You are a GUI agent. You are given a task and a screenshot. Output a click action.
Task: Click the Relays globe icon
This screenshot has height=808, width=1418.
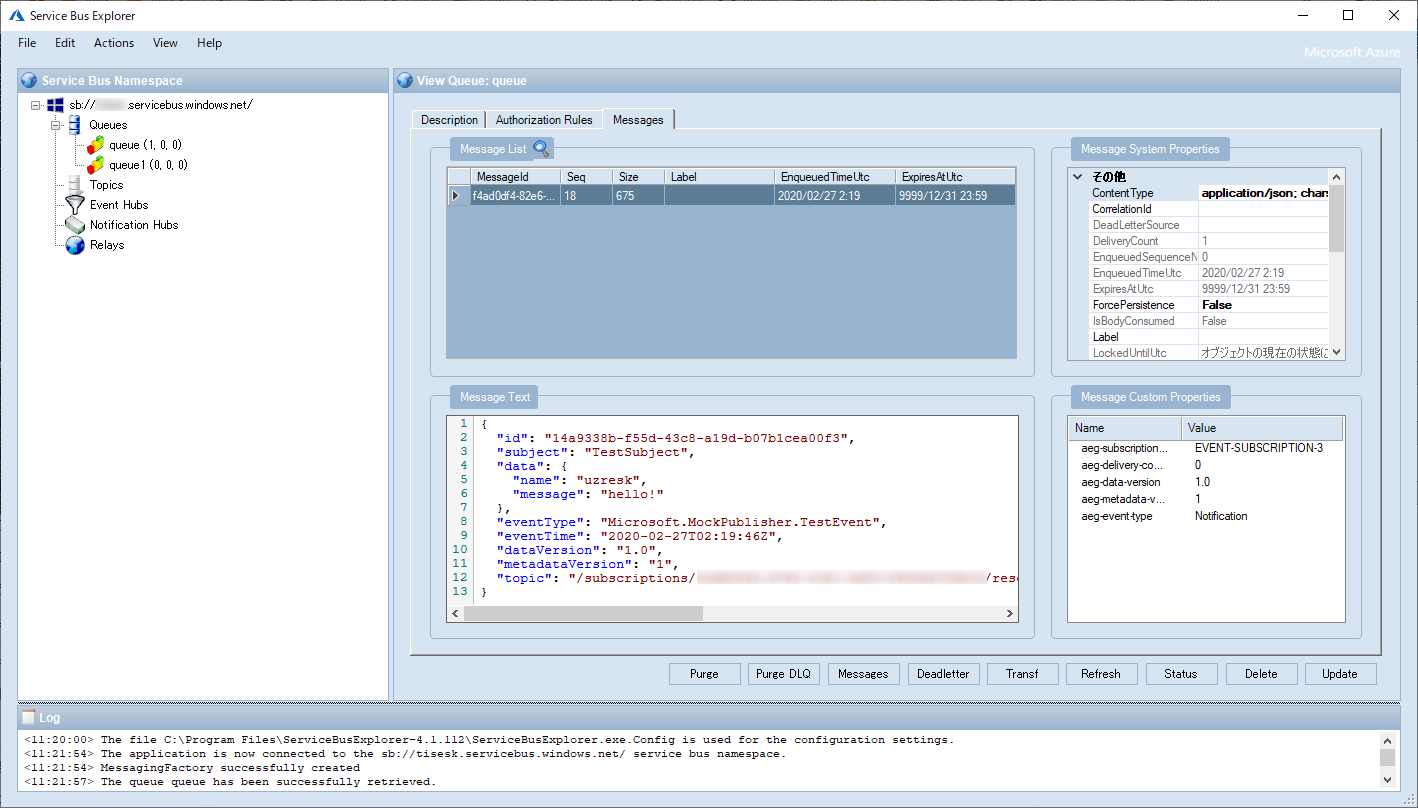coord(75,245)
